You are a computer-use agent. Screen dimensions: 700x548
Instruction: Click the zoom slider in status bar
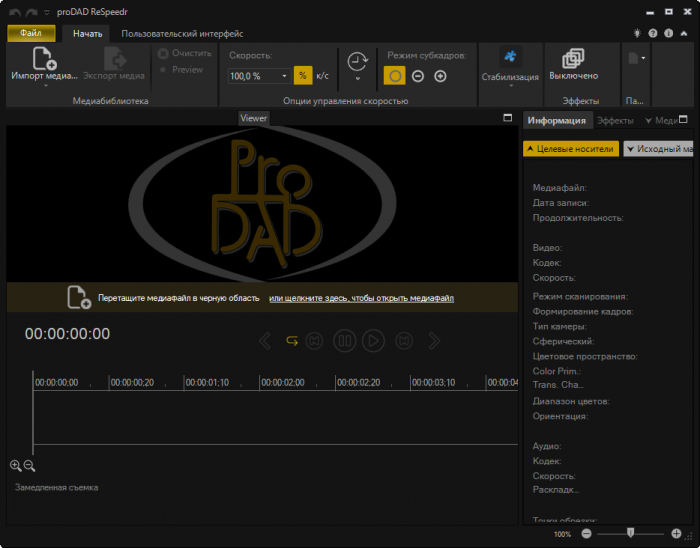tap(629, 534)
